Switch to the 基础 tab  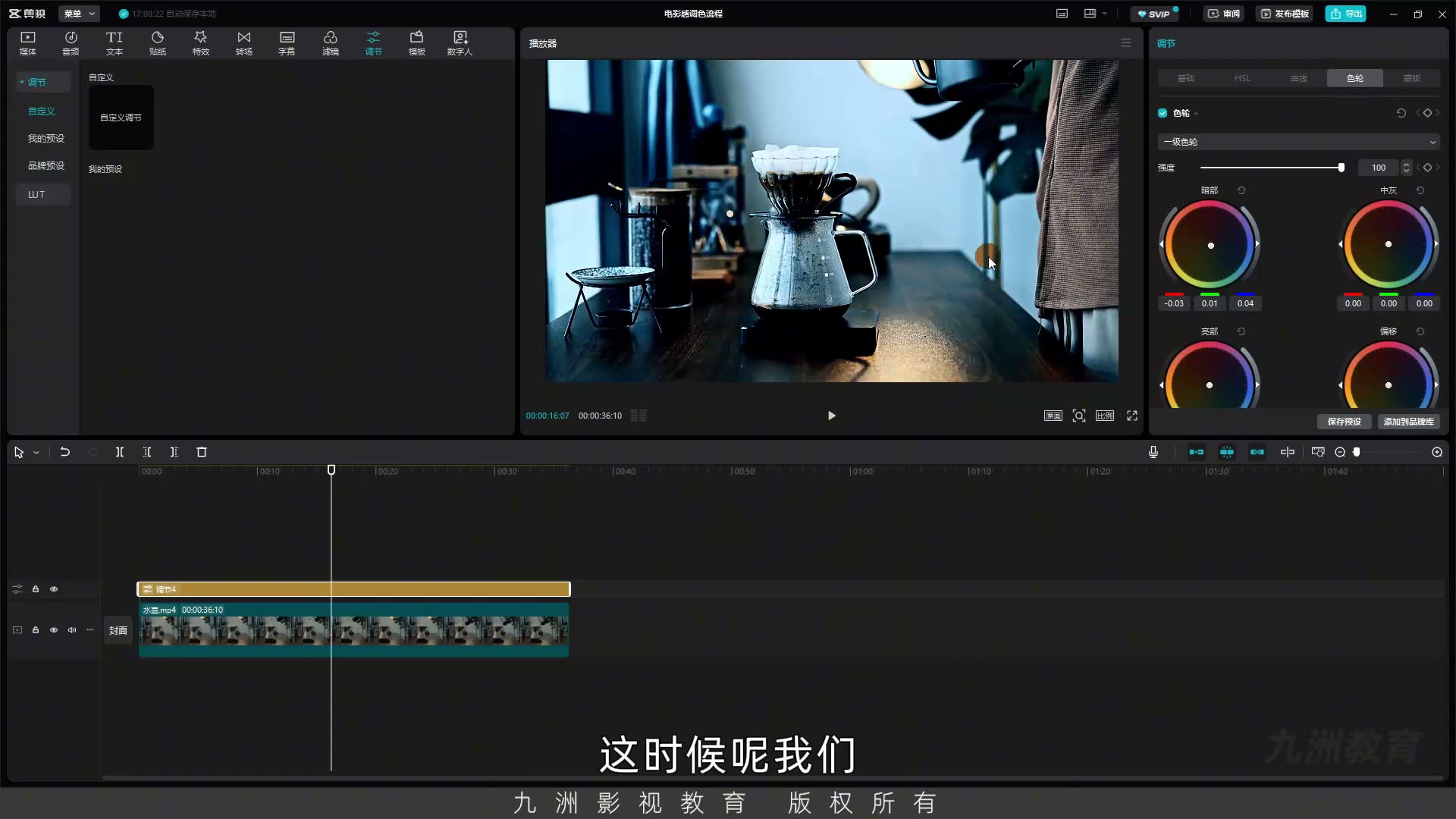point(1186,78)
